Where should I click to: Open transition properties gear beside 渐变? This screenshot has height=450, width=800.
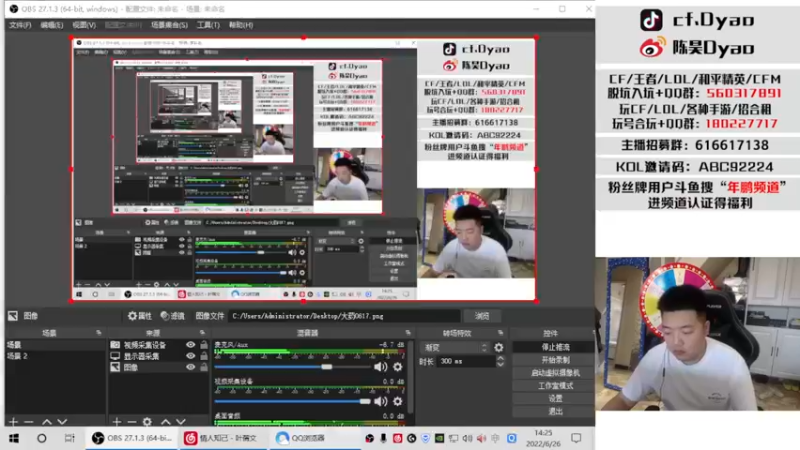click(498, 347)
